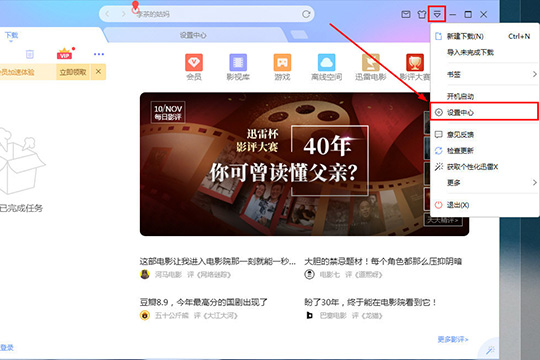Toggle 开机启动 in the menu

484,96
